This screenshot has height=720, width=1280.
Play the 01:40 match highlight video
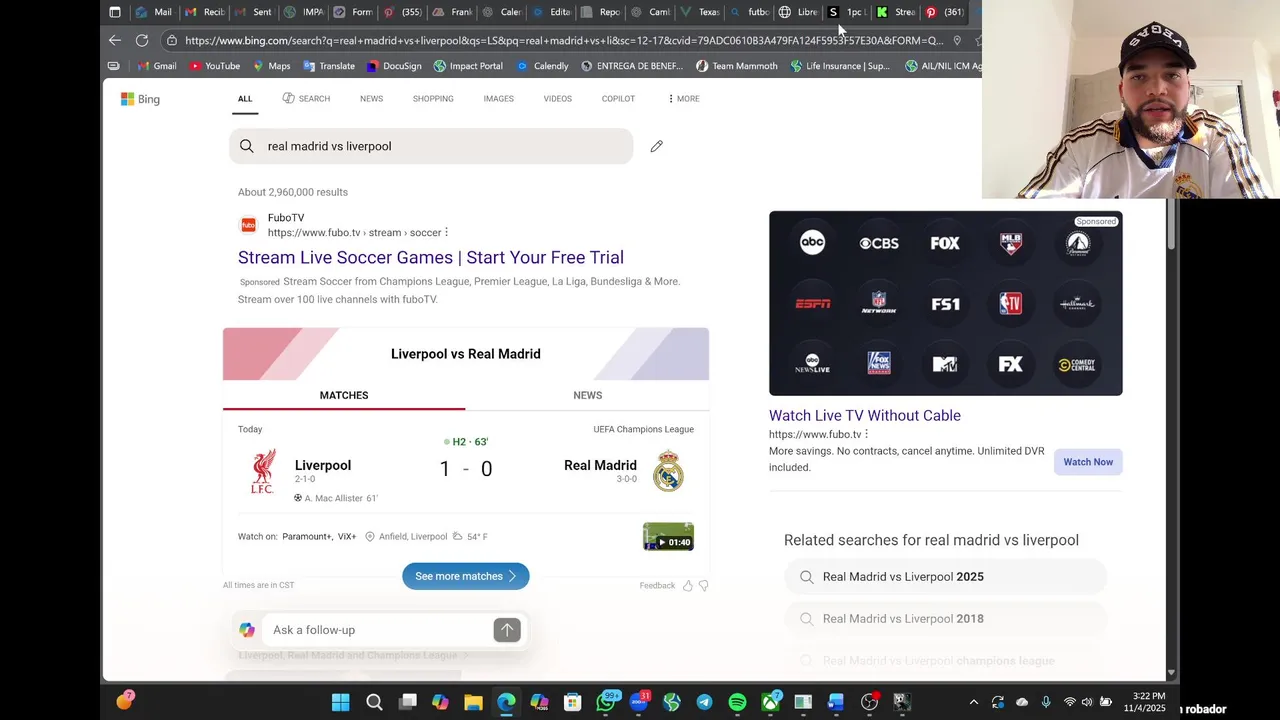click(x=668, y=536)
